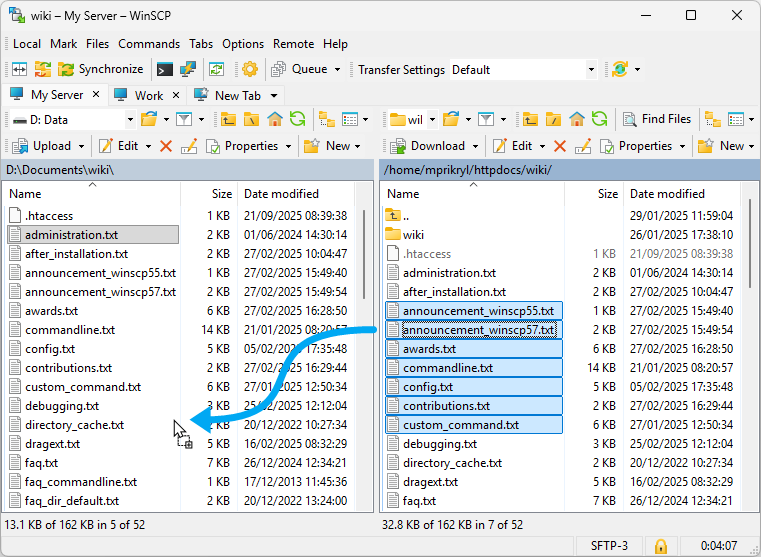Toggle Synchronize Browsing icon
This screenshot has height=557, width=761.
42,69
